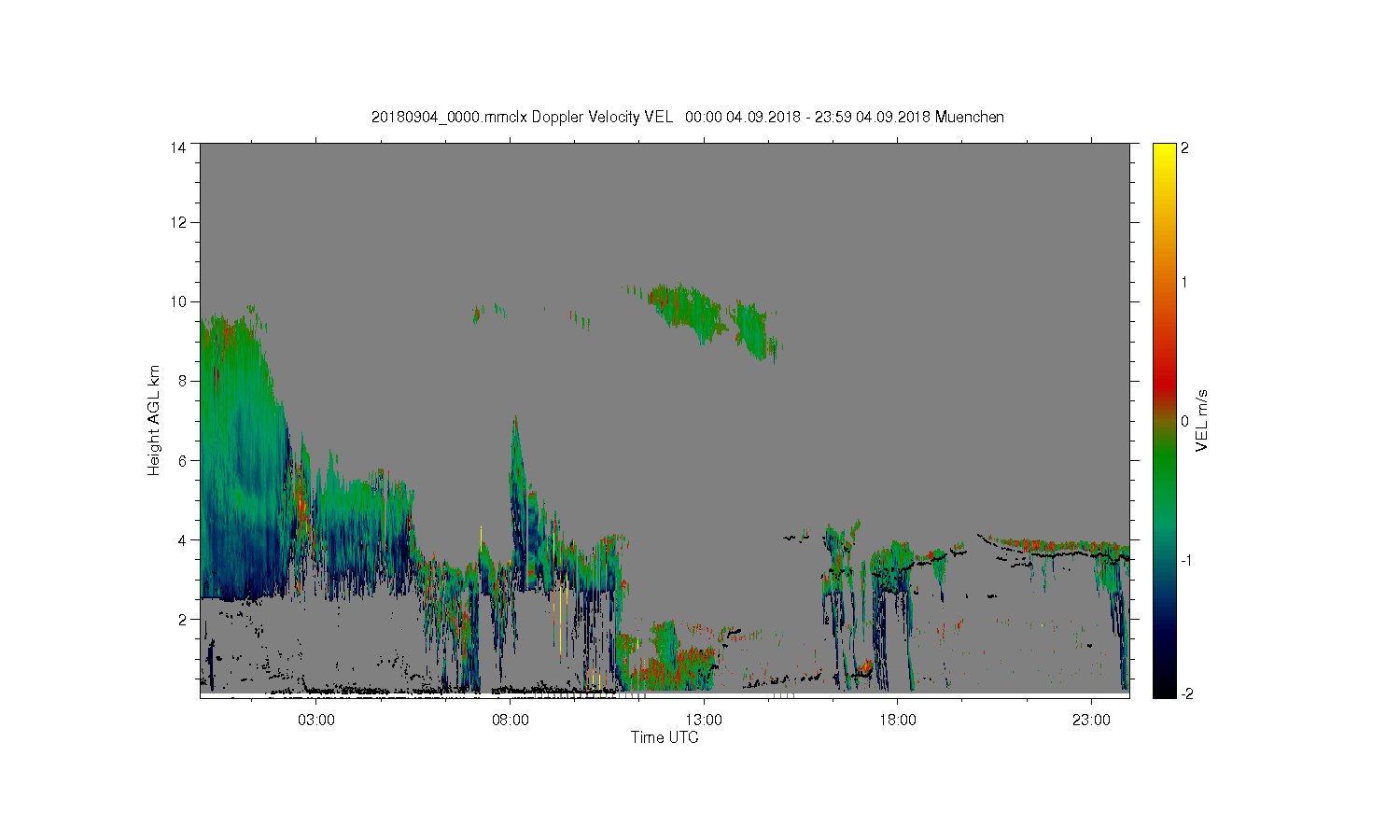Click the height axis label 14
The image size is (1400, 840).
177,147
